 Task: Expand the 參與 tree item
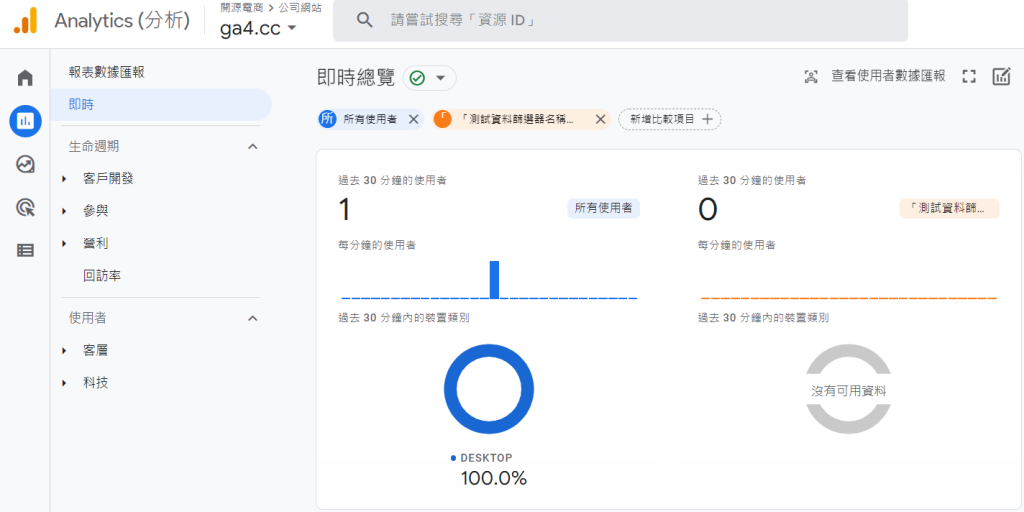(x=64, y=211)
